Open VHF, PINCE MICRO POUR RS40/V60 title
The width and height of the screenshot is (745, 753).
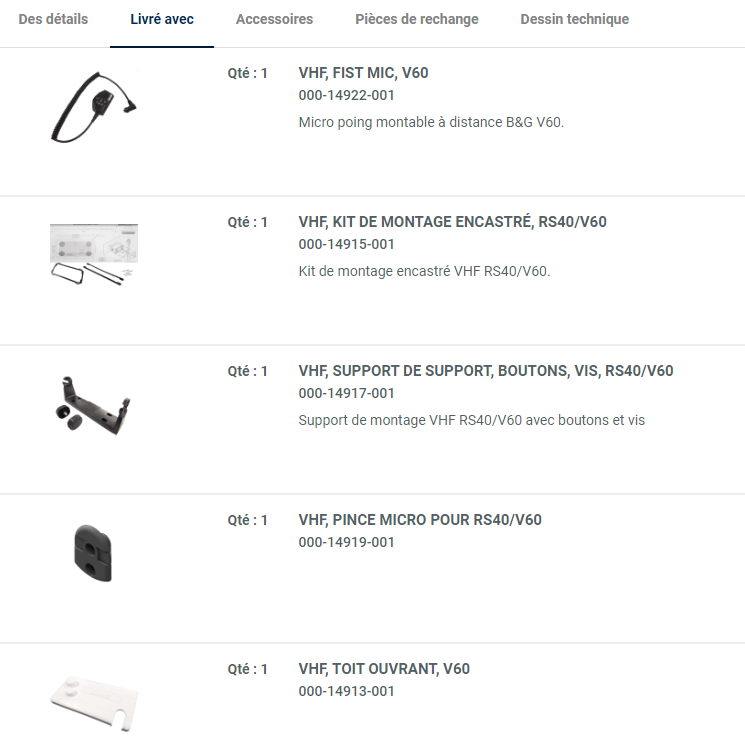pos(420,520)
